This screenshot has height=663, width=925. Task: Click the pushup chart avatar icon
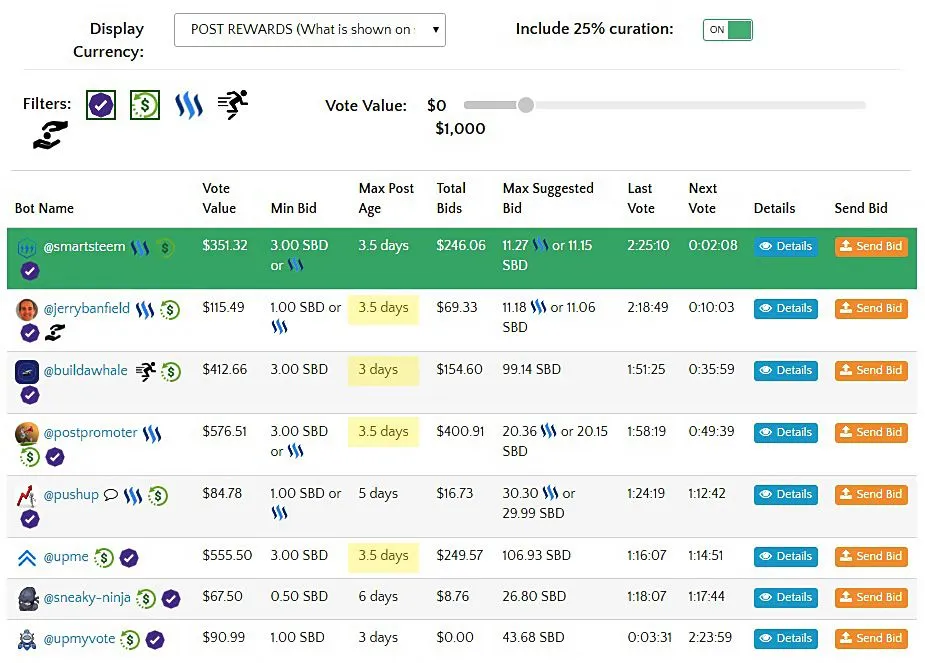(x=27, y=496)
